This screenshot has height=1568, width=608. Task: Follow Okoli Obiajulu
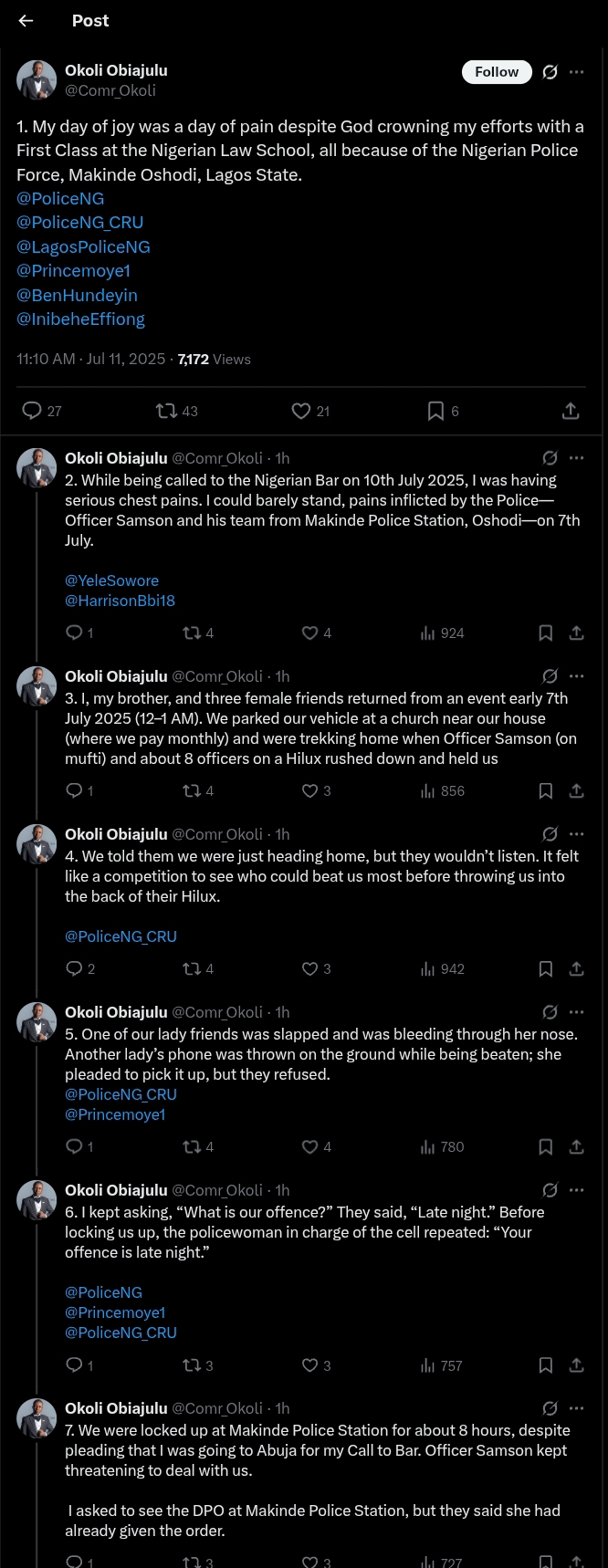[x=497, y=72]
